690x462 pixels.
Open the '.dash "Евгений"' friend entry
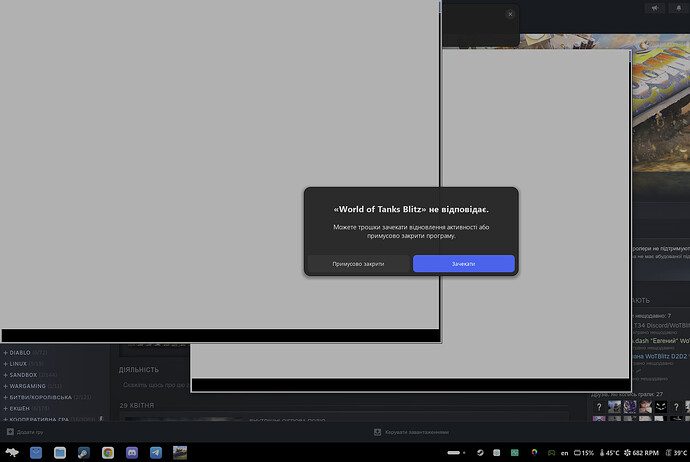pos(661,341)
